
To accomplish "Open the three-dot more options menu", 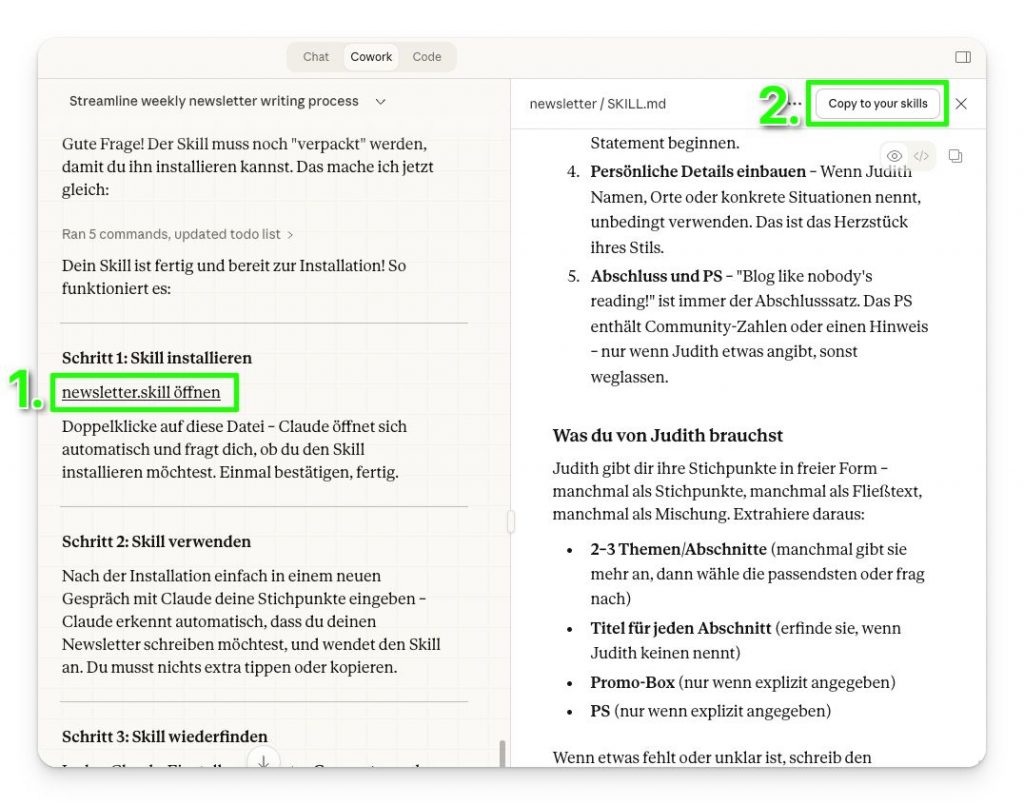I will coord(795,104).
